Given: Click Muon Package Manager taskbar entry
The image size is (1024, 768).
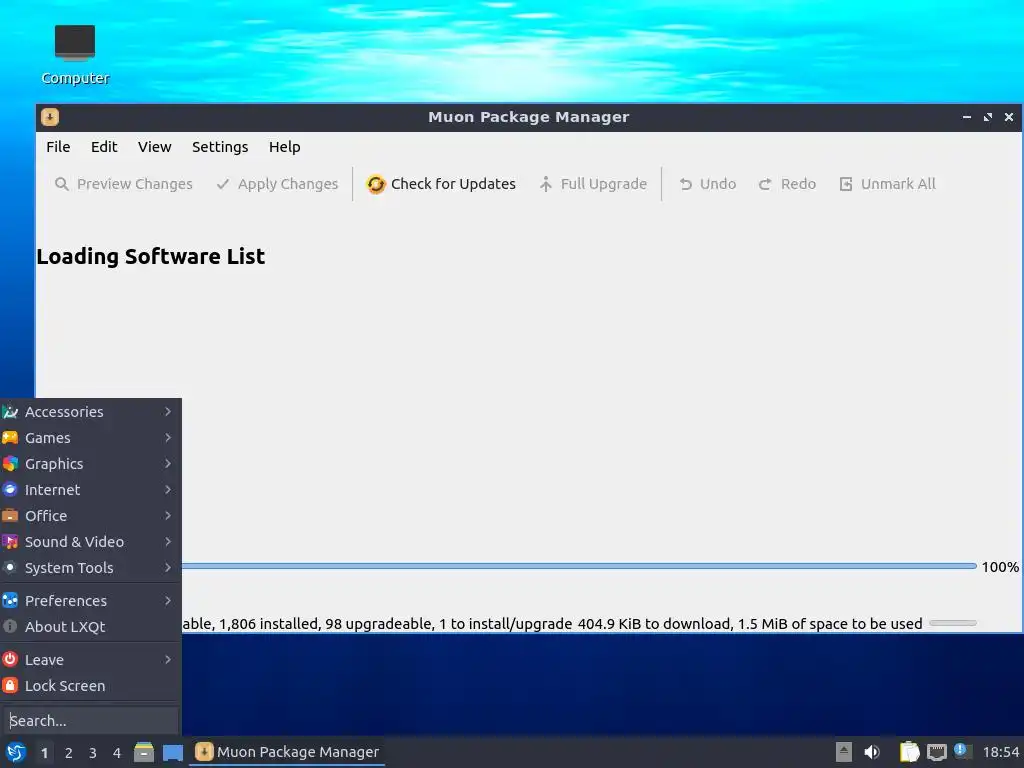Looking at the screenshot, I should pos(287,752).
